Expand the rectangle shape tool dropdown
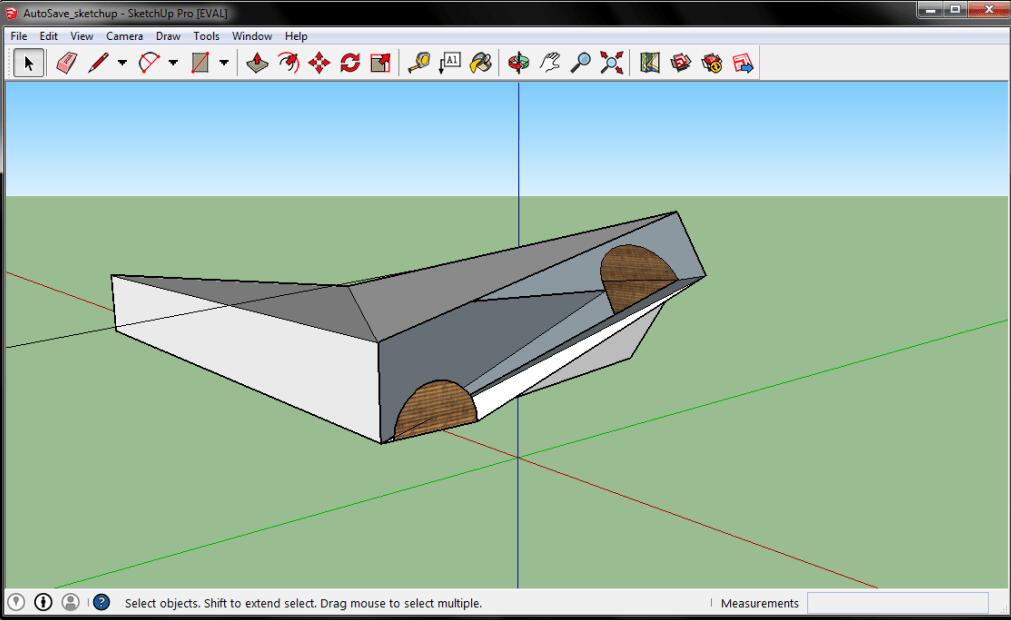This screenshot has height=620, width=1011. (223, 63)
